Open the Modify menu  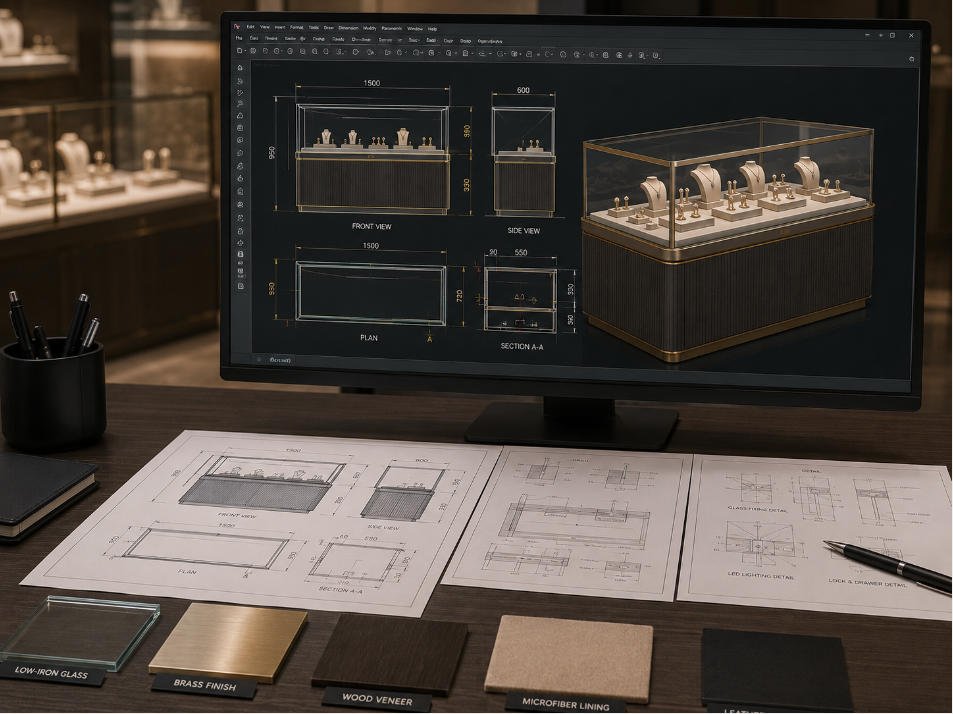click(370, 28)
